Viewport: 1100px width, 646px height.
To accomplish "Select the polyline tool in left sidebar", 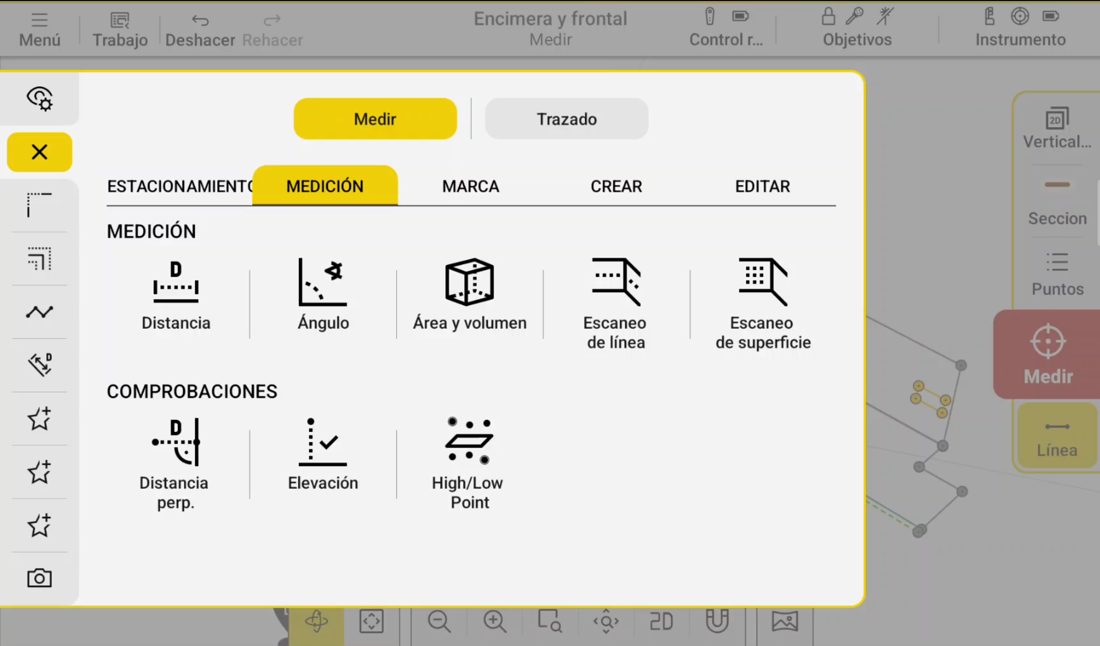I will point(39,312).
